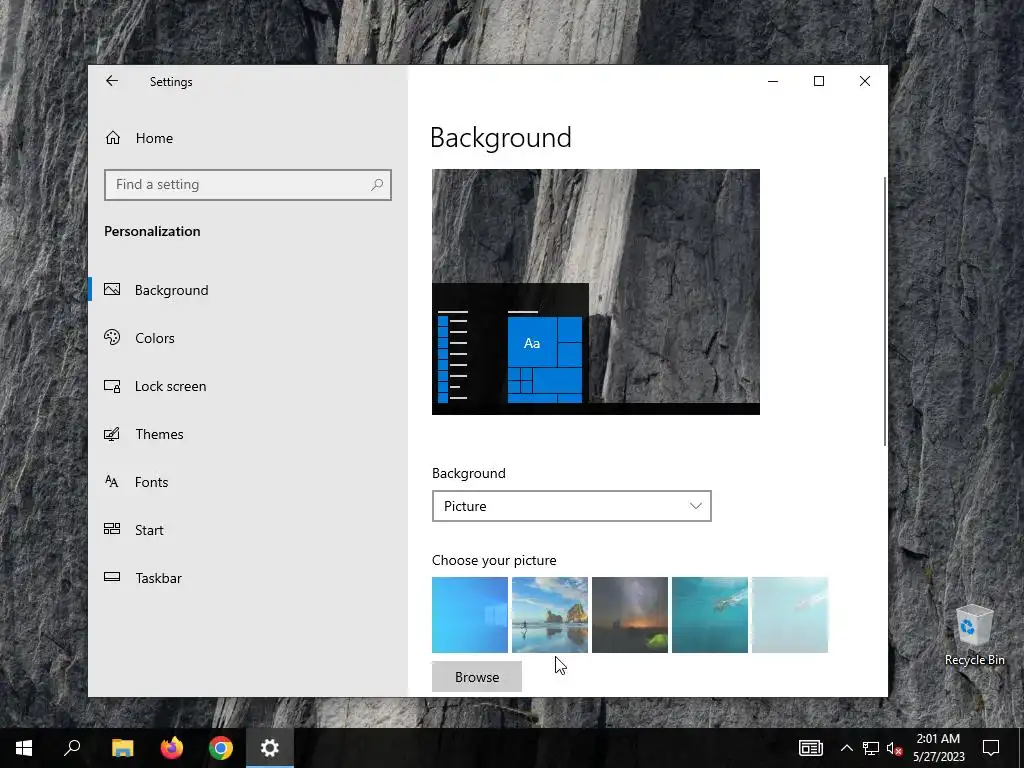Choose the night sky tent wallpaper thumbnail

coord(630,615)
